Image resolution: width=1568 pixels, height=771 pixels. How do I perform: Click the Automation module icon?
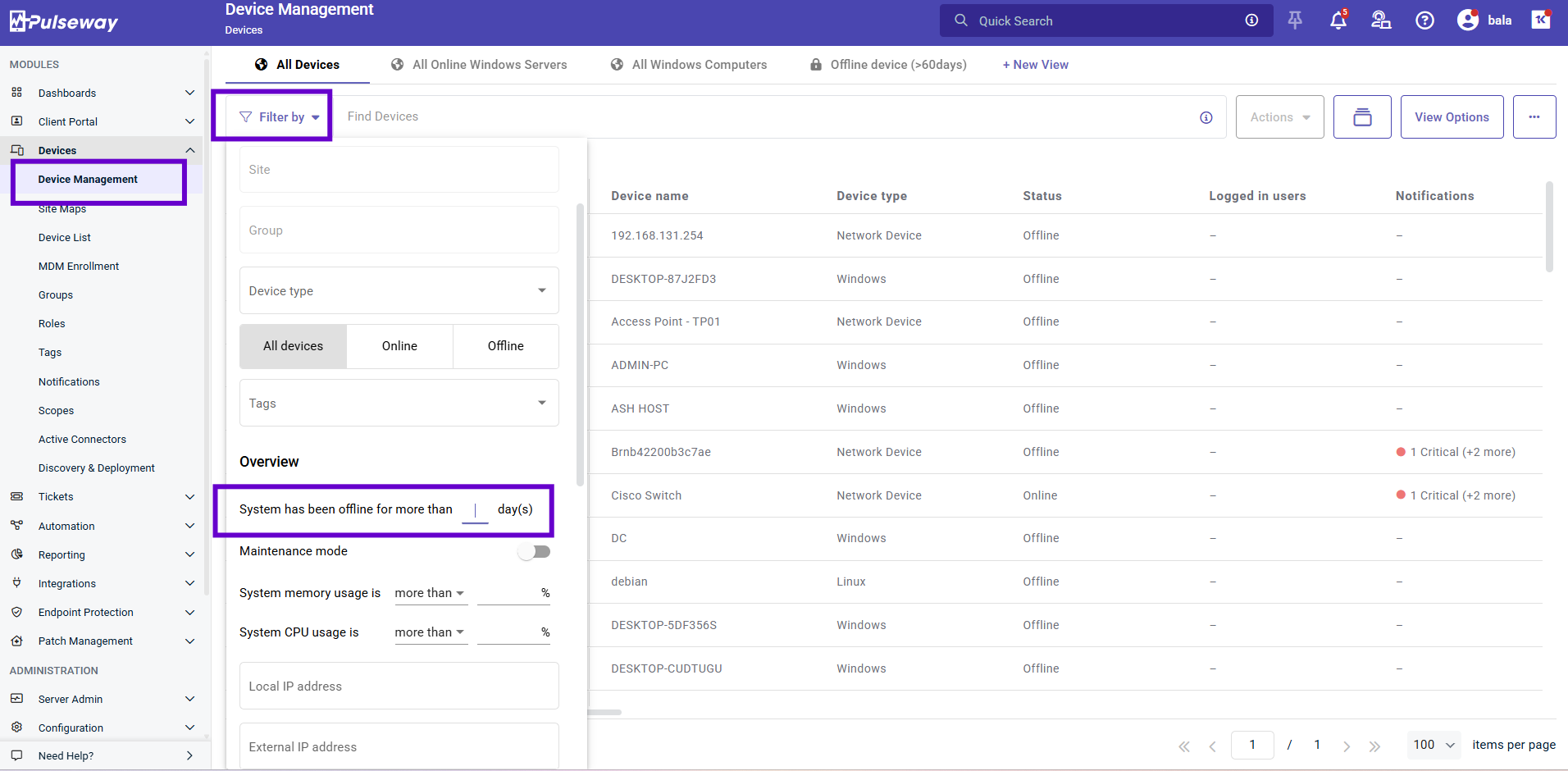[x=16, y=526]
